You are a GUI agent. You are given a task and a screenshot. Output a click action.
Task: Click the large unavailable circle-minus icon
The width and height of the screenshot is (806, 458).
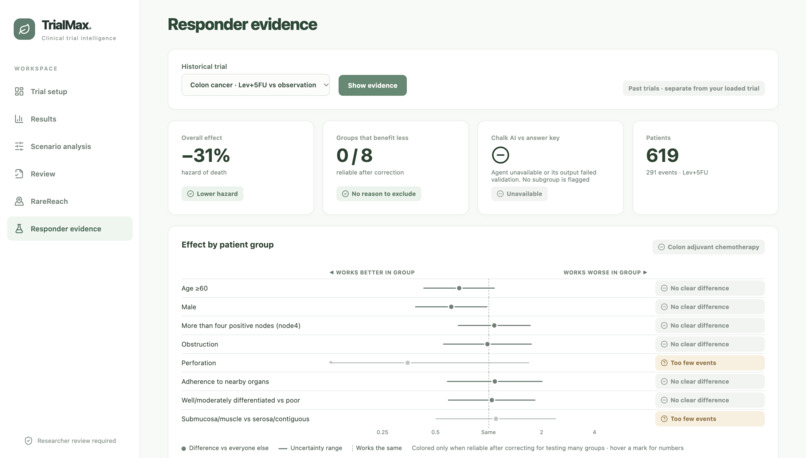[x=500, y=155]
